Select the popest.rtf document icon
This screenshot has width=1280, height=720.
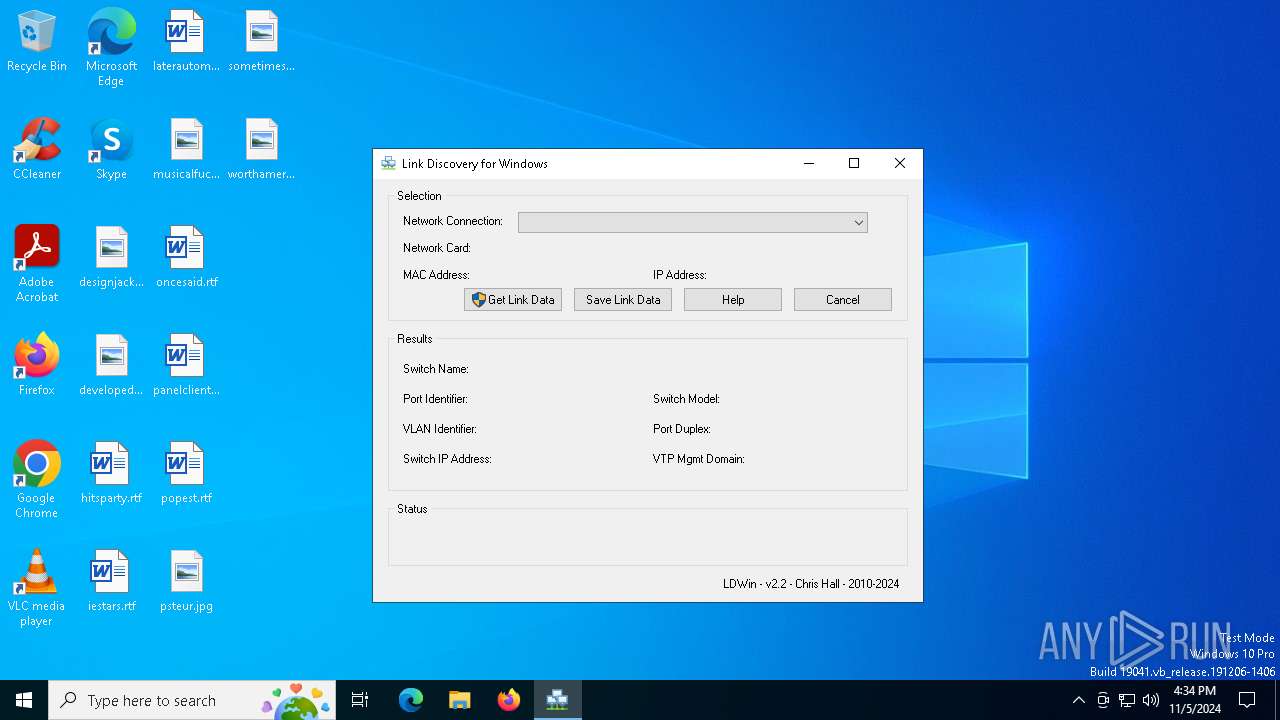click(x=186, y=474)
